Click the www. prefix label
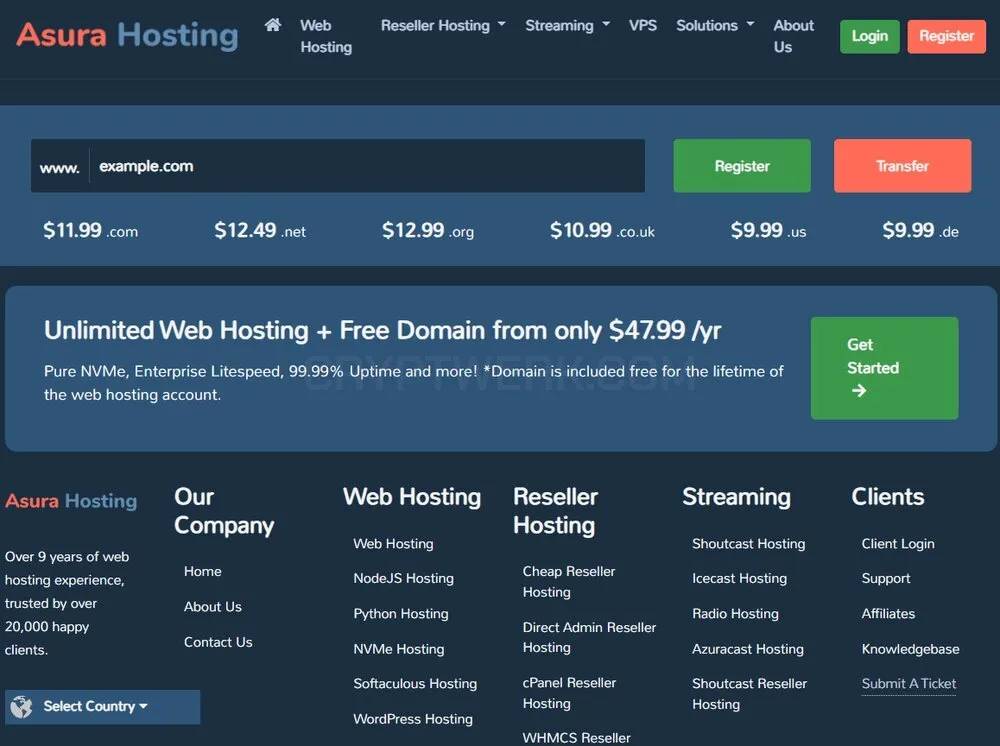1000x746 pixels. [59, 168]
